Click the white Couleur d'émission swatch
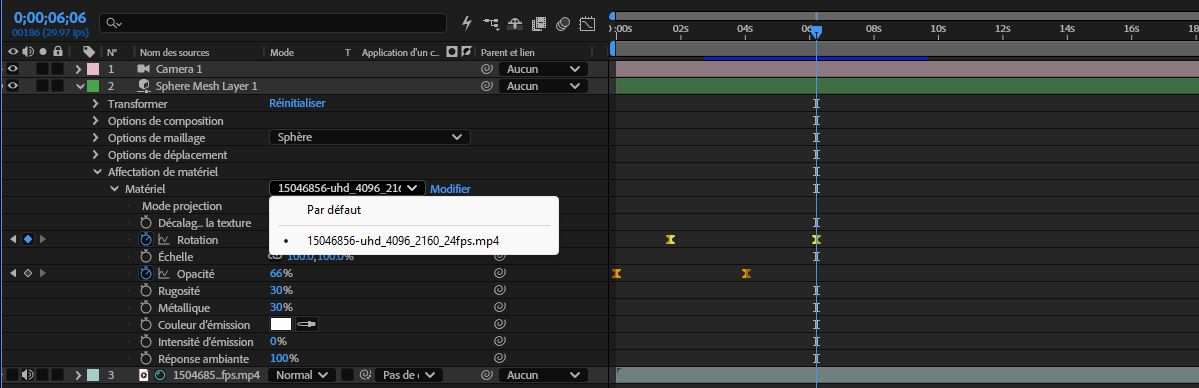This screenshot has height=388, width=1199. (x=281, y=324)
